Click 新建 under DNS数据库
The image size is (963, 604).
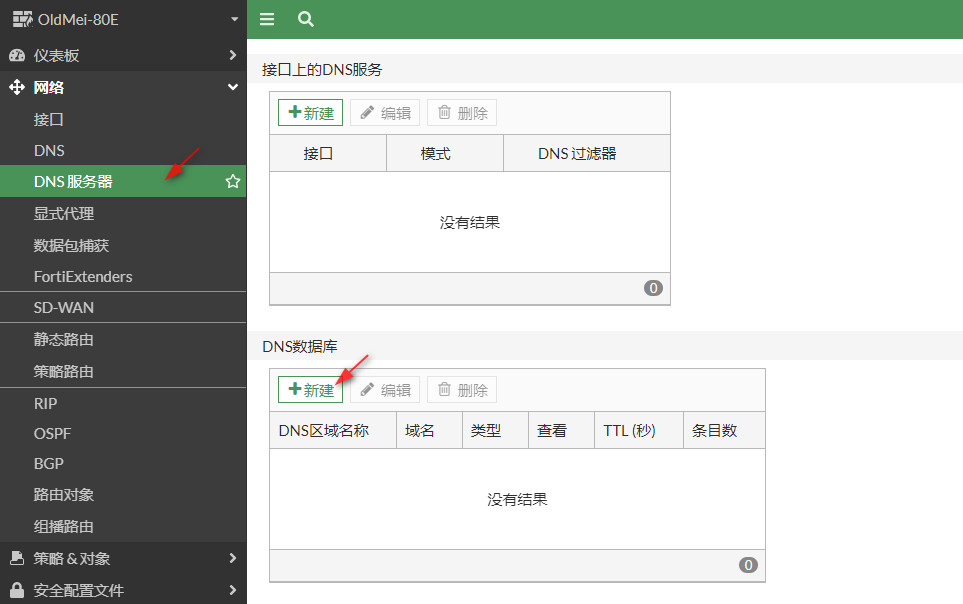click(x=310, y=390)
